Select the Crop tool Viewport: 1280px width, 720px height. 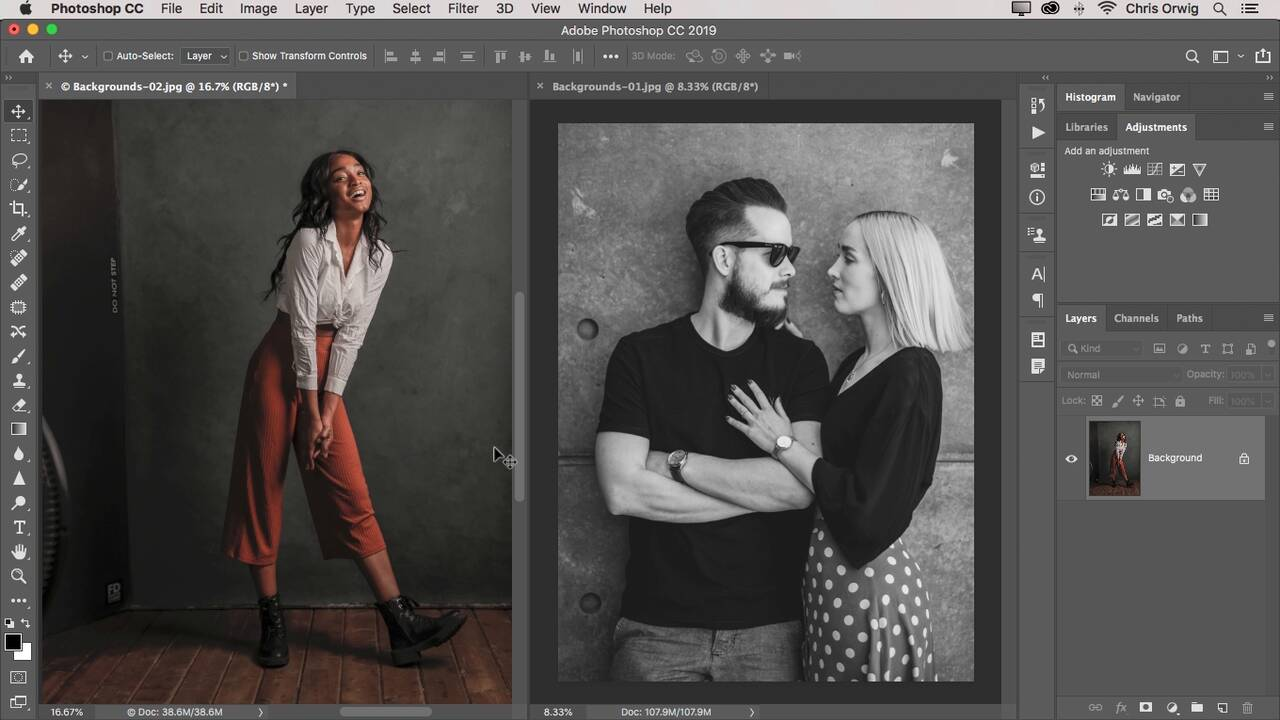point(18,209)
